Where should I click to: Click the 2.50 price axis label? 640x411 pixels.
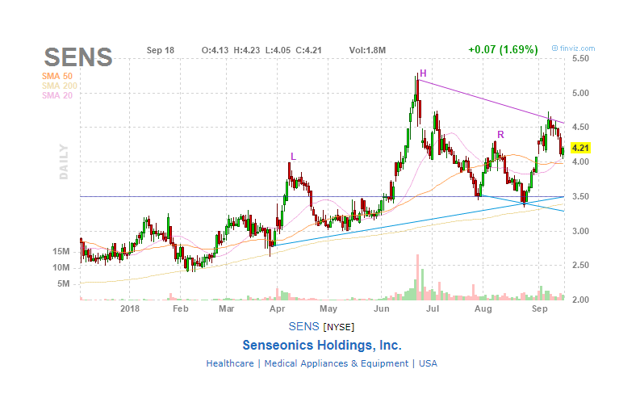(580, 266)
